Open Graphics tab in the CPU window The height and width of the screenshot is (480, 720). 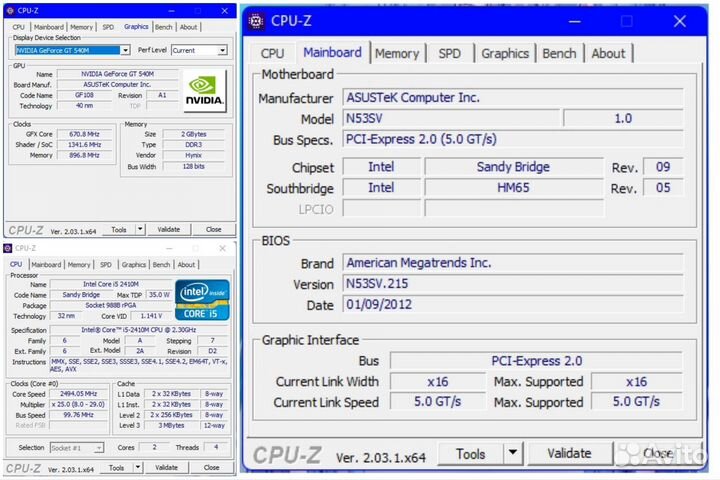pos(134,265)
